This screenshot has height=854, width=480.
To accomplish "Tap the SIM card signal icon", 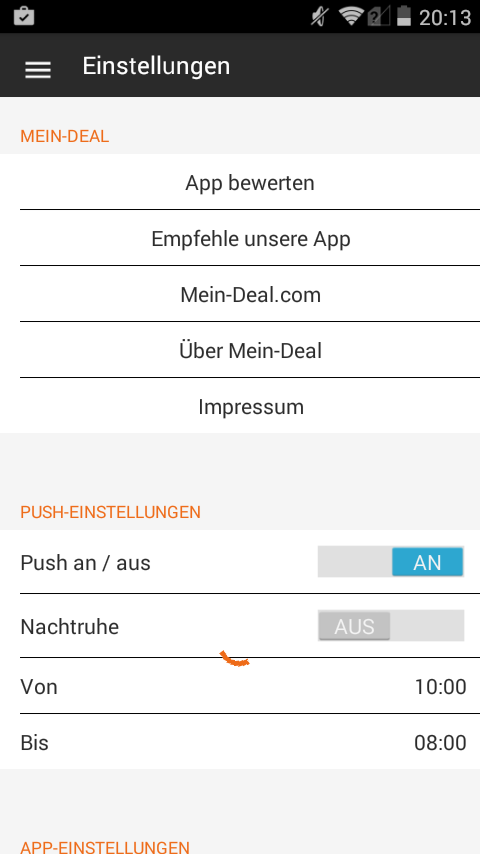I will click(379, 16).
